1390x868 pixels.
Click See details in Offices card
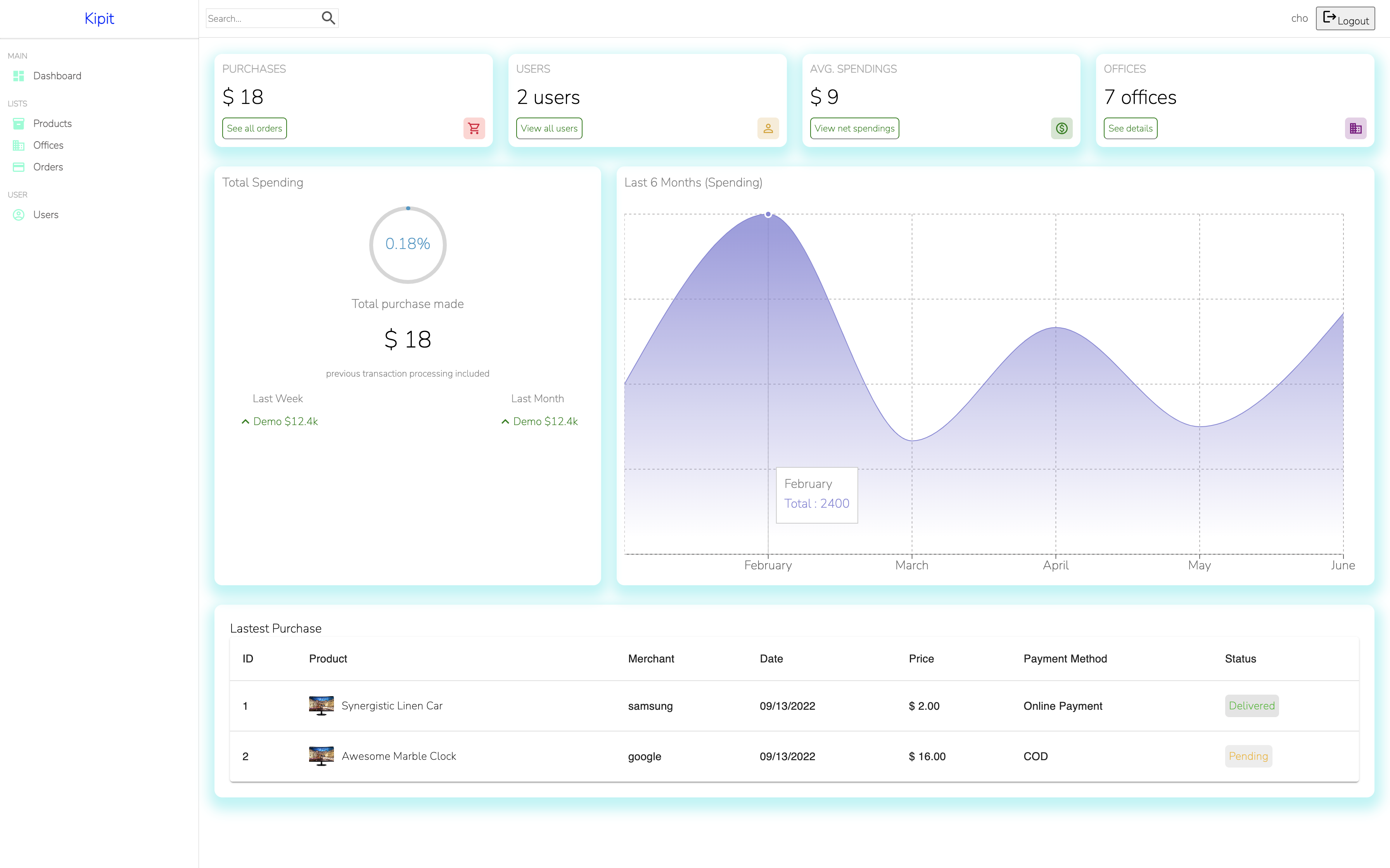[1130, 129]
